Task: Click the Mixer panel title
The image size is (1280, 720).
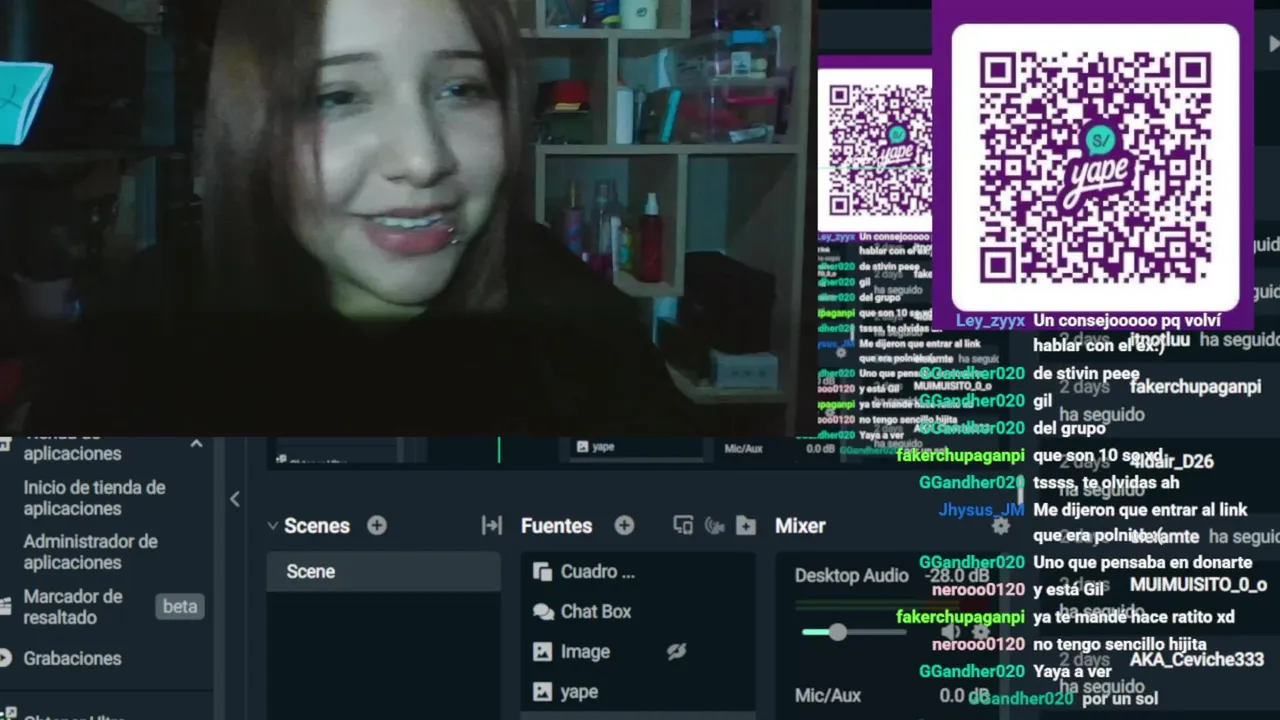Action: pos(800,525)
